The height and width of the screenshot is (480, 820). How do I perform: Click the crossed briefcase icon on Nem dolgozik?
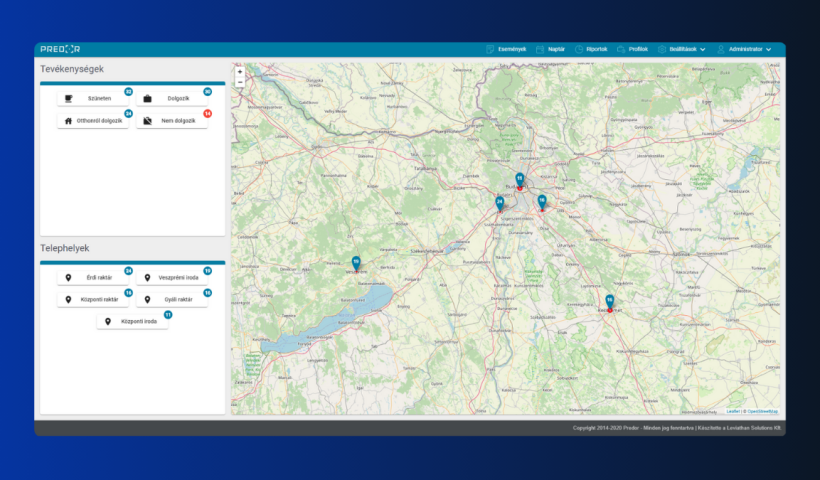147,121
